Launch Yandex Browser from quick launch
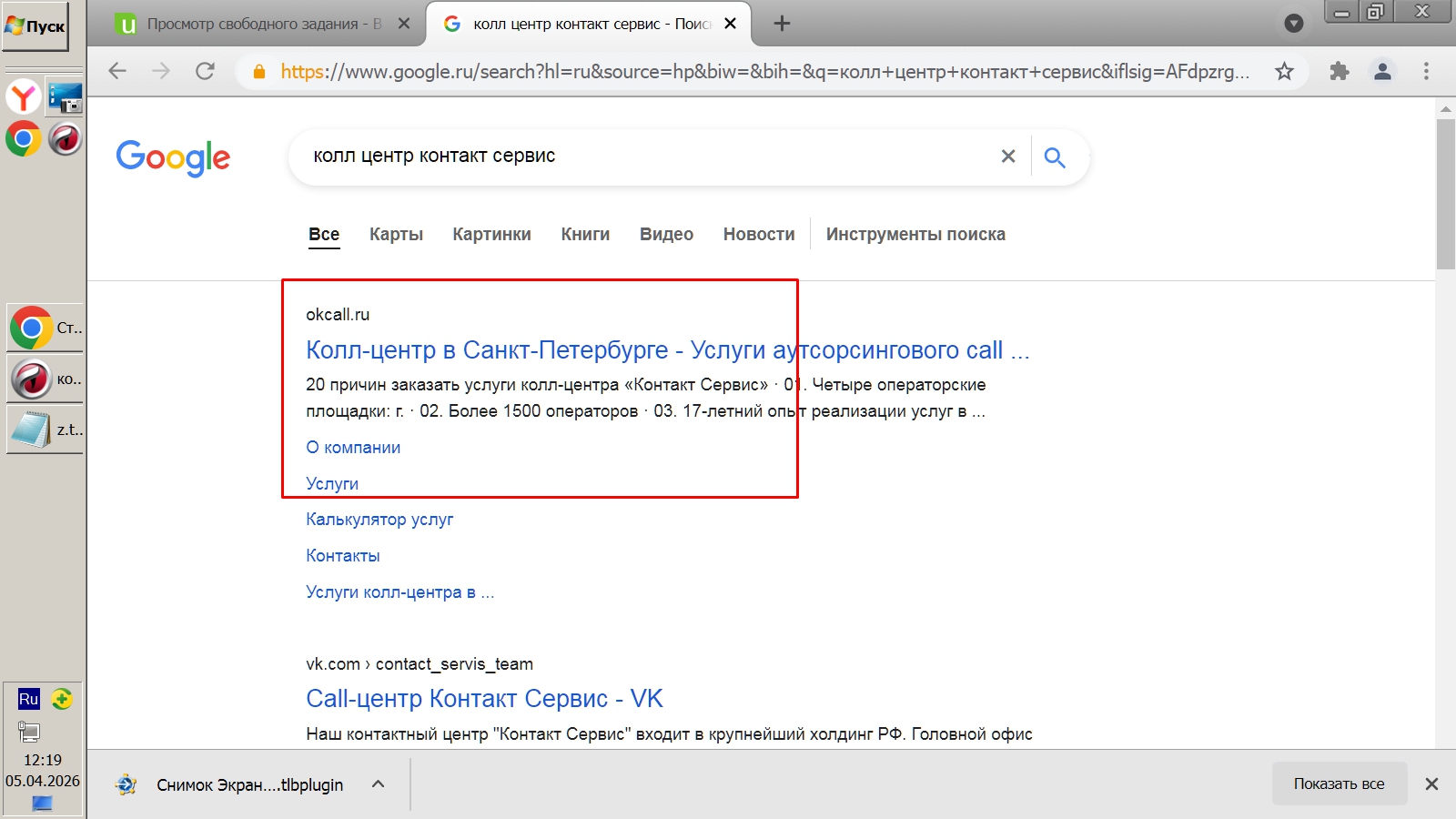The image size is (1456, 819). 24,96
